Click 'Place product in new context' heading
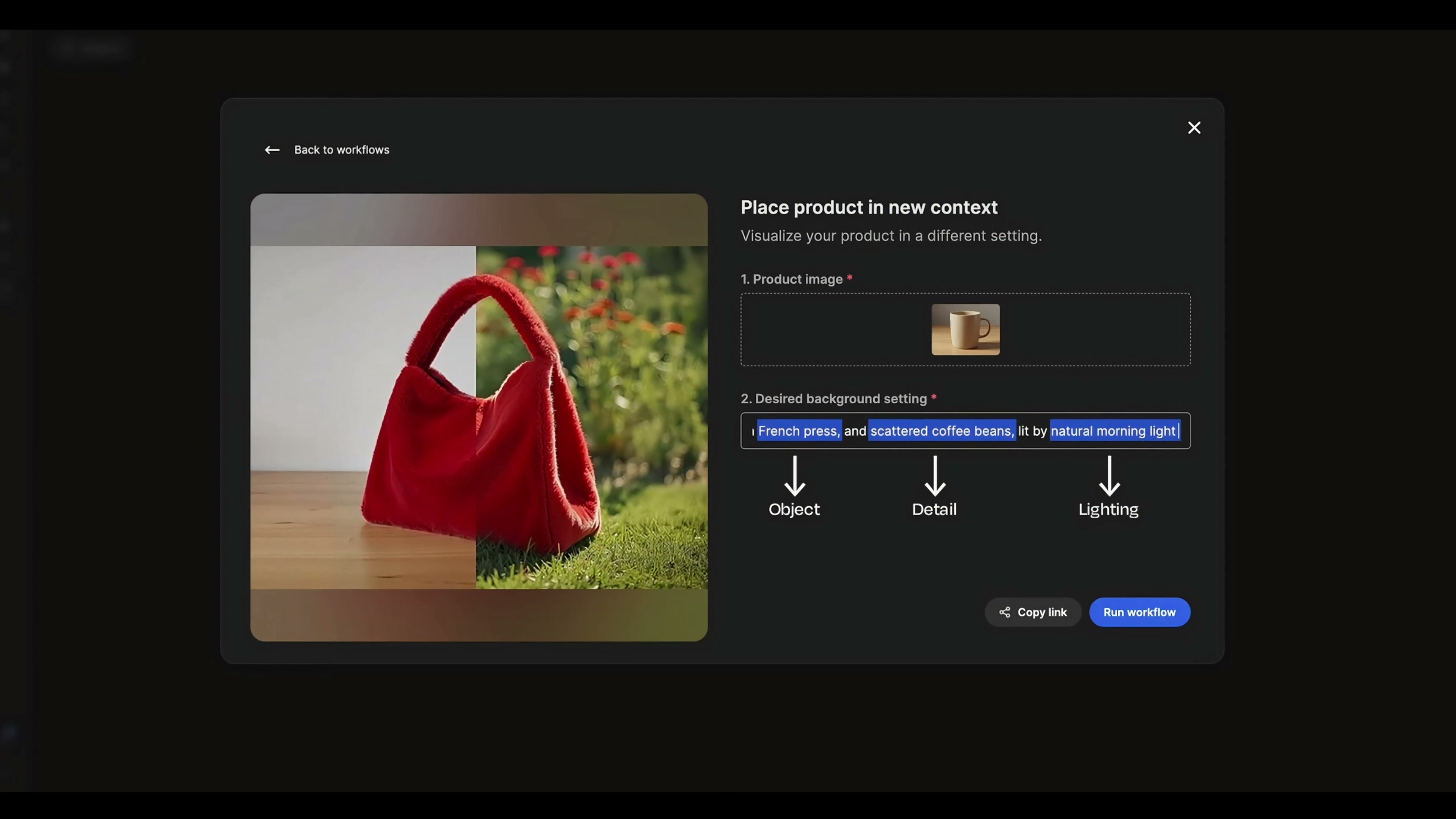 (x=869, y=207)
